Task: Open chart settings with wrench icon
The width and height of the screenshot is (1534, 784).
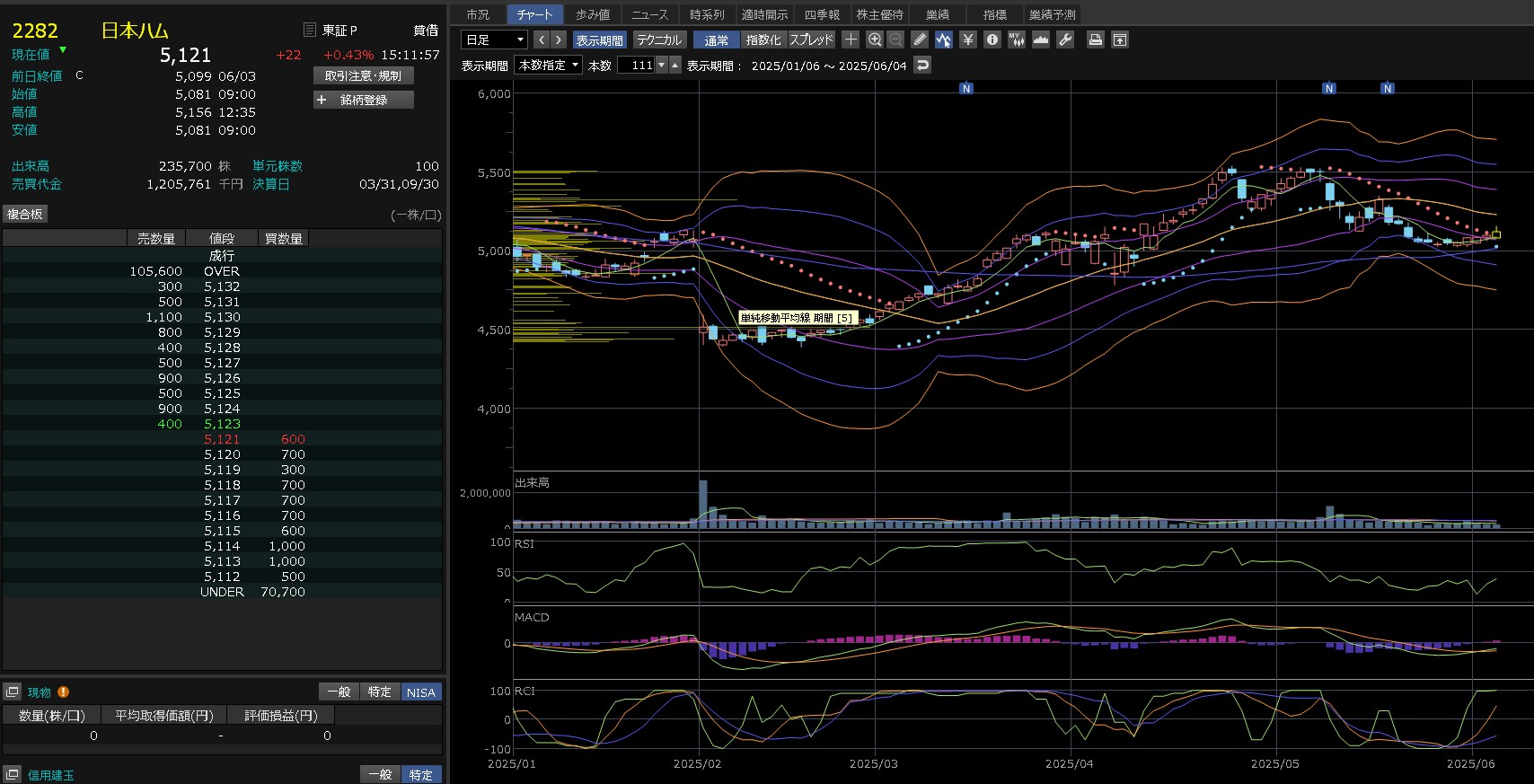Action: tap(1064, 40)
